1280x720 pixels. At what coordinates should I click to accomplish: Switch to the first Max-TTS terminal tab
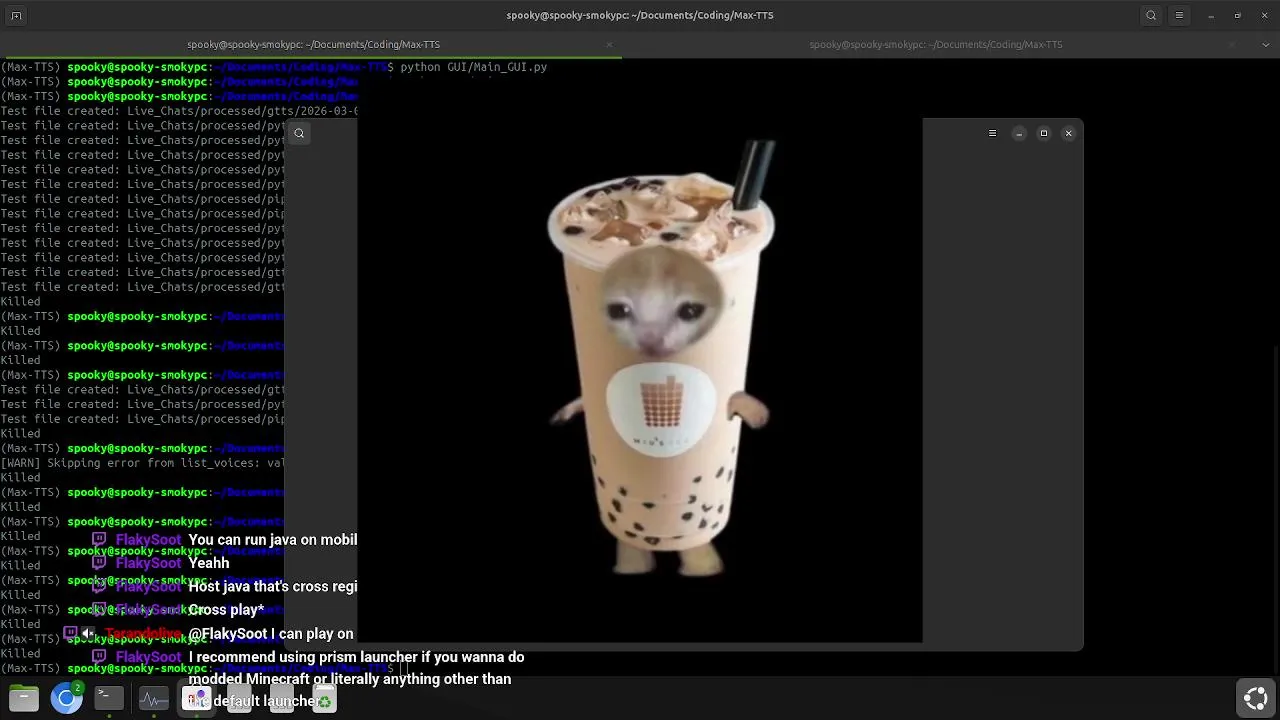[313, 44]
